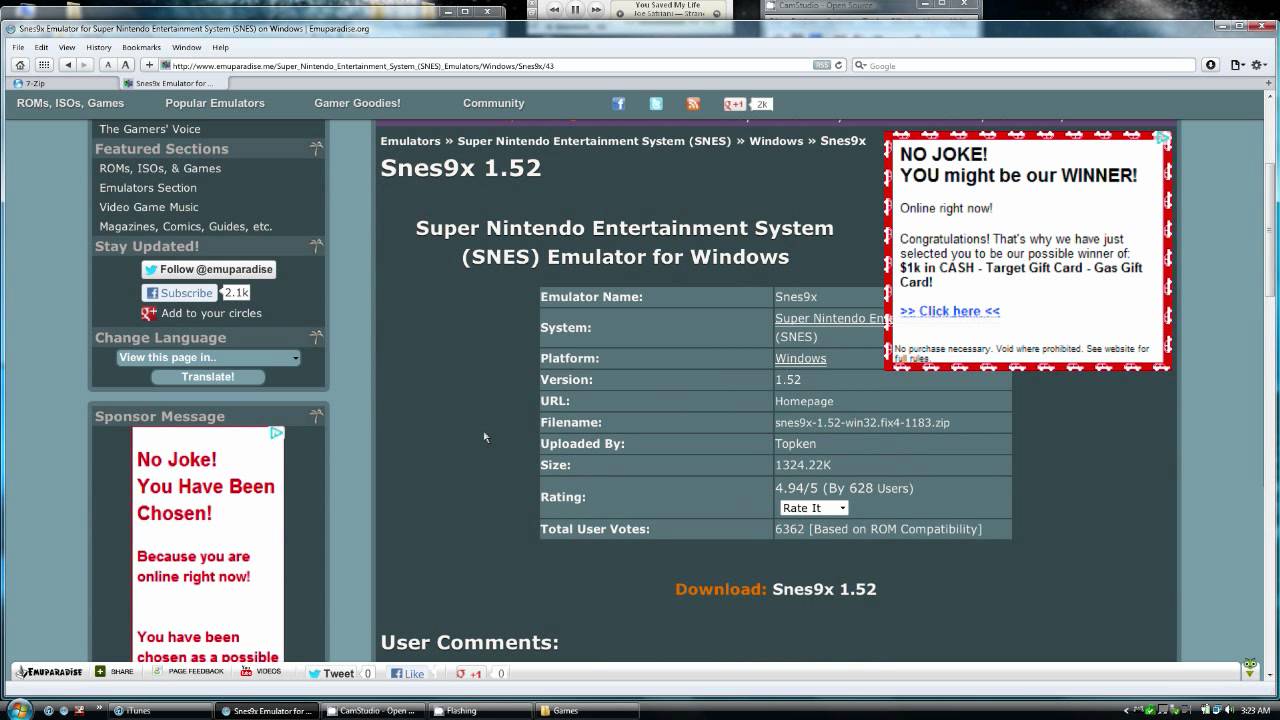This screenshot has height=720, width=1280.
Task: Click Add to your circles link
Action: pyautogui.click(x=211, y=313)
